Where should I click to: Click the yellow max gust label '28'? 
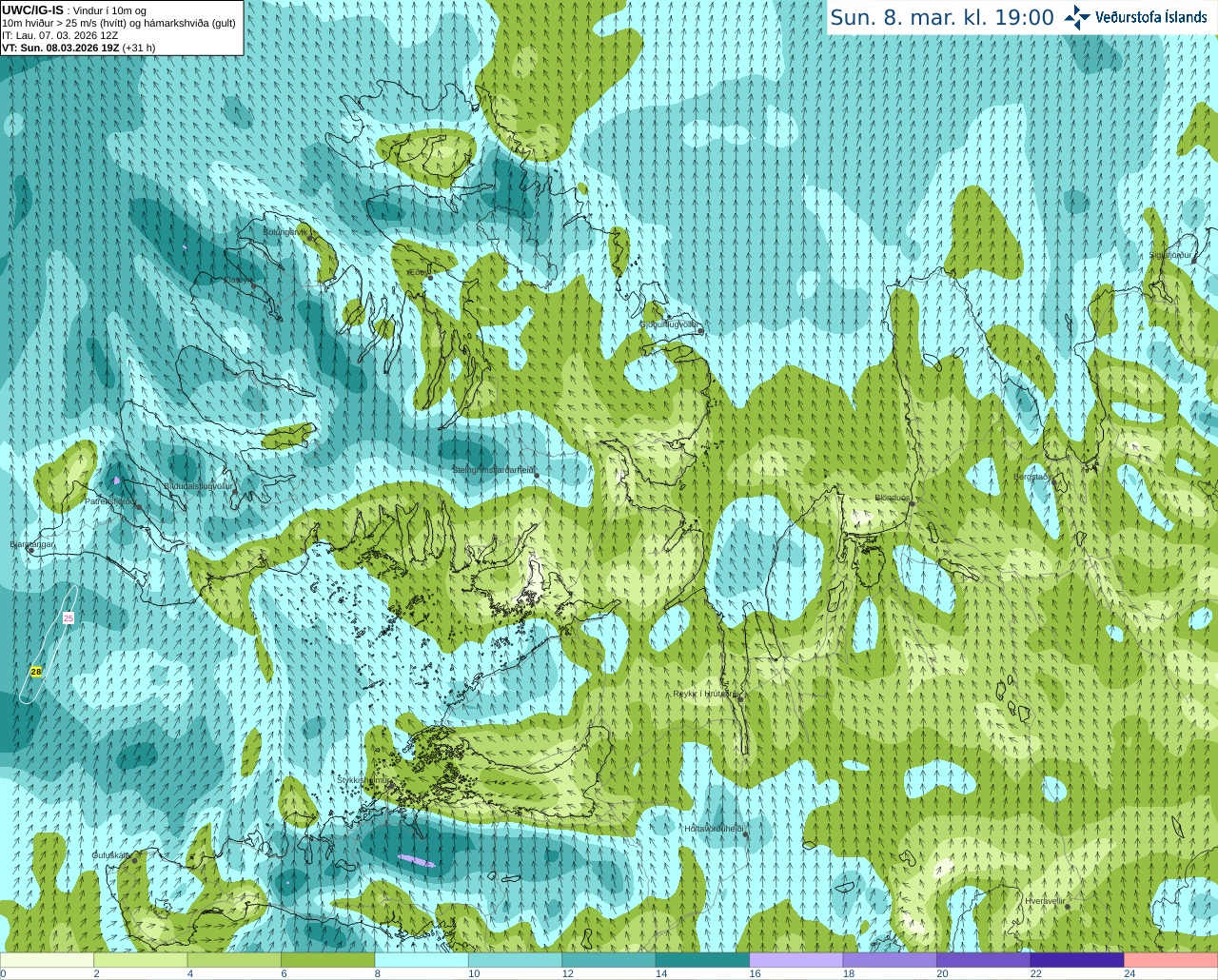36,672
